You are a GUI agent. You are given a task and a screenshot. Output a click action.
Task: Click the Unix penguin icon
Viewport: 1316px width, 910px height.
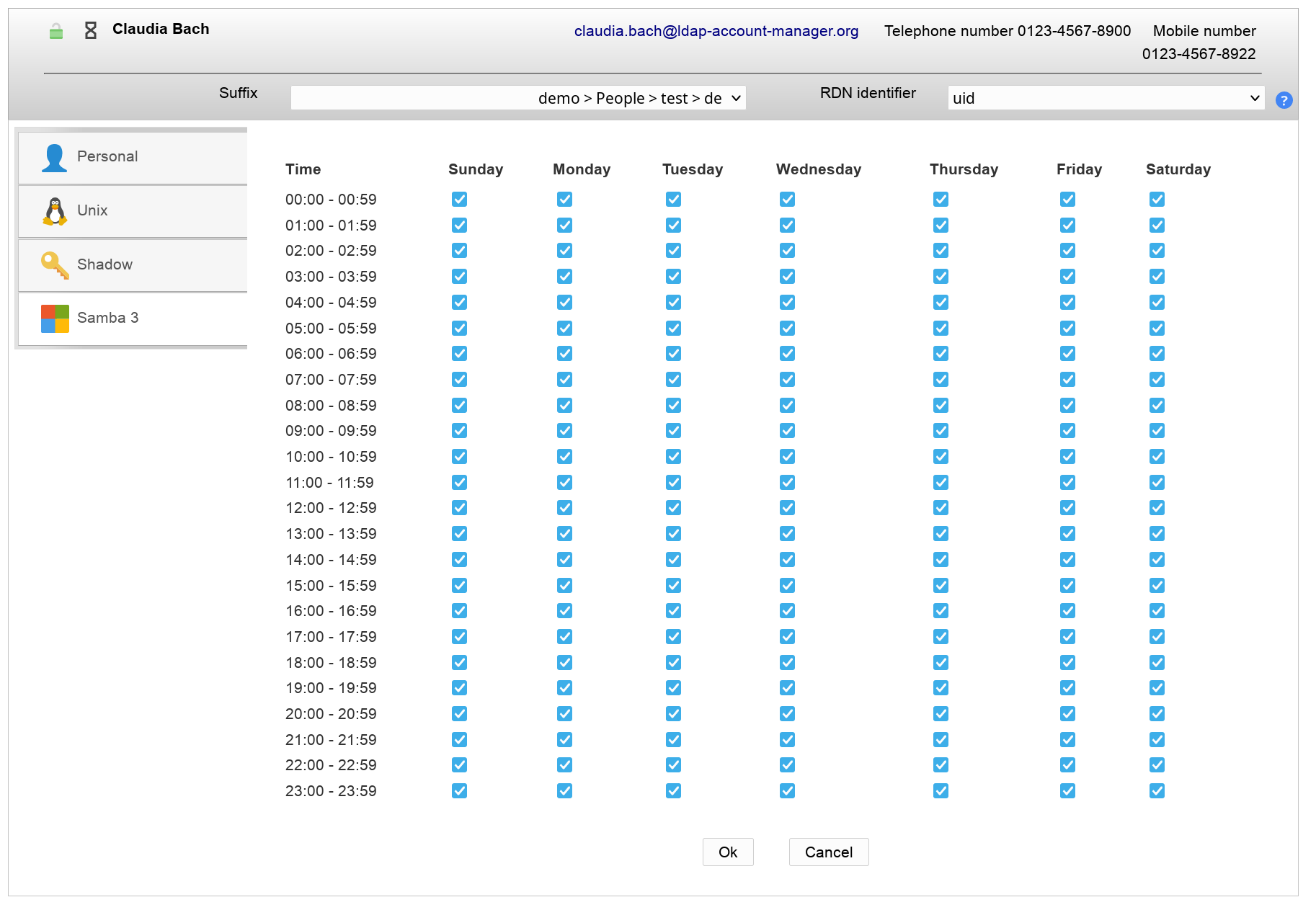55,211
